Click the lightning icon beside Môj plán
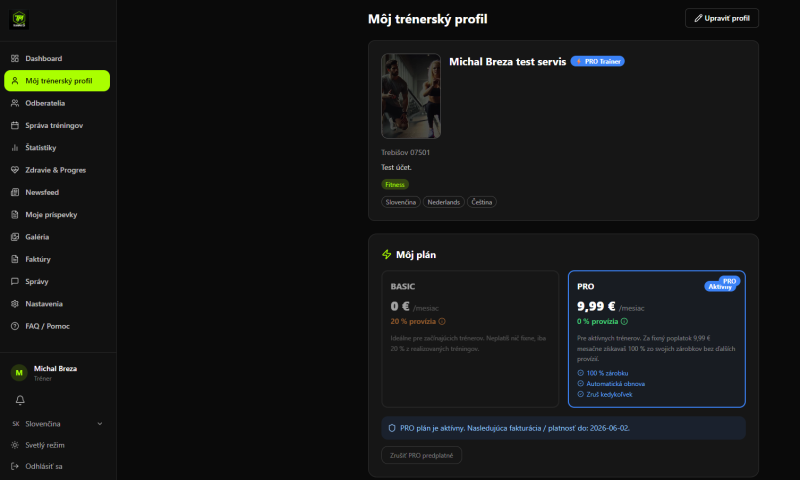 tap(387, 255)
